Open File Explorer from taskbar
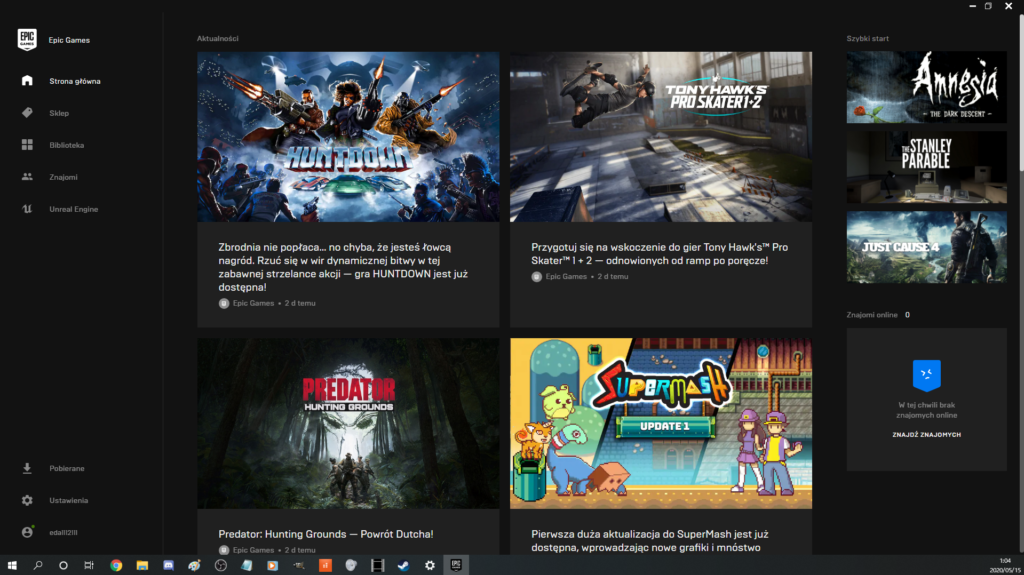The width and height of the screenshot is (1024, 575). [142, 565]
